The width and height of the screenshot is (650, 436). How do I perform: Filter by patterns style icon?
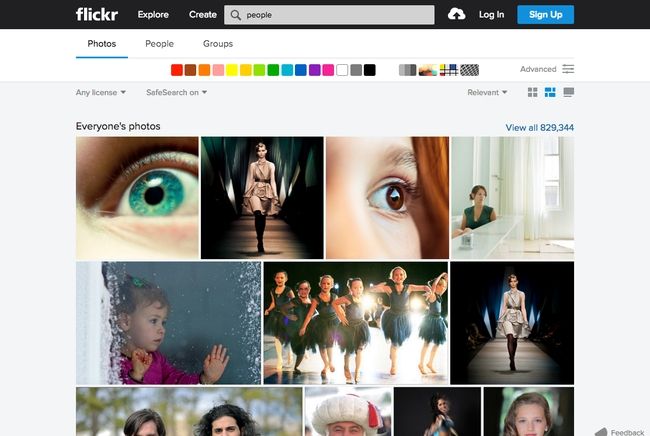pos(469,70)
